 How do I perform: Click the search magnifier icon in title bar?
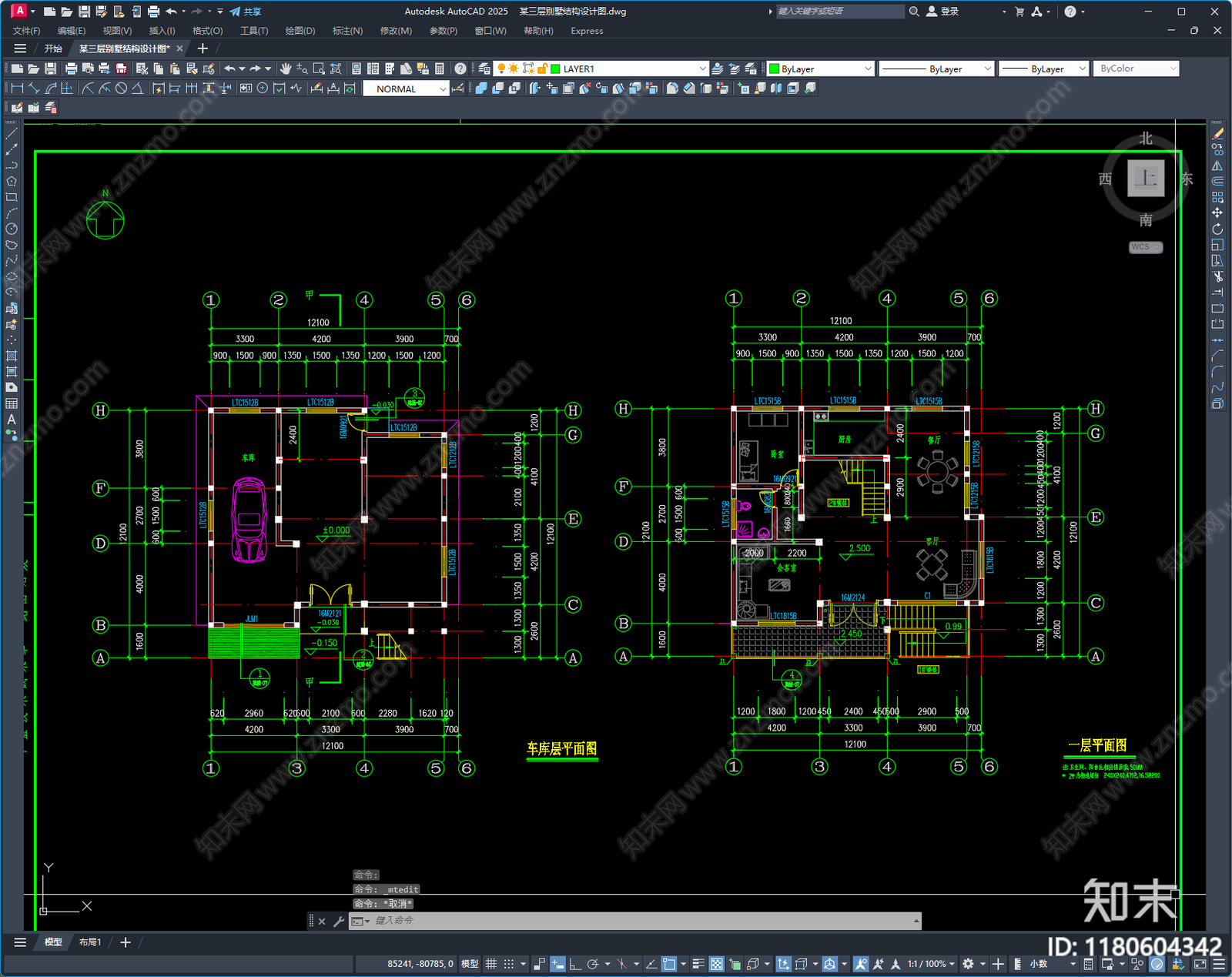[914, 12]
